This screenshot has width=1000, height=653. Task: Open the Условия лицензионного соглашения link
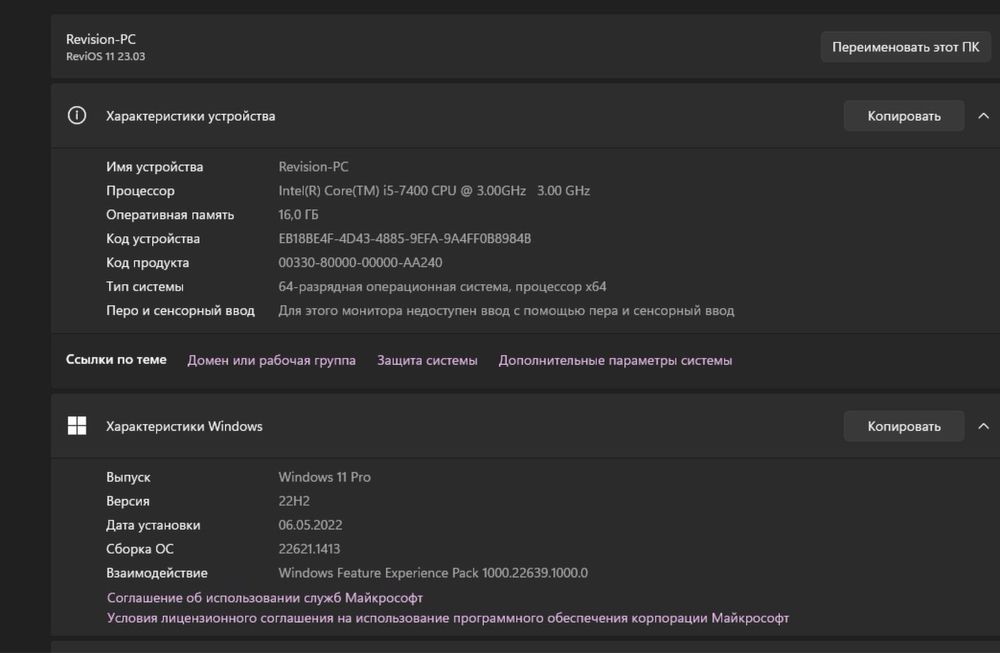[448, 618]
